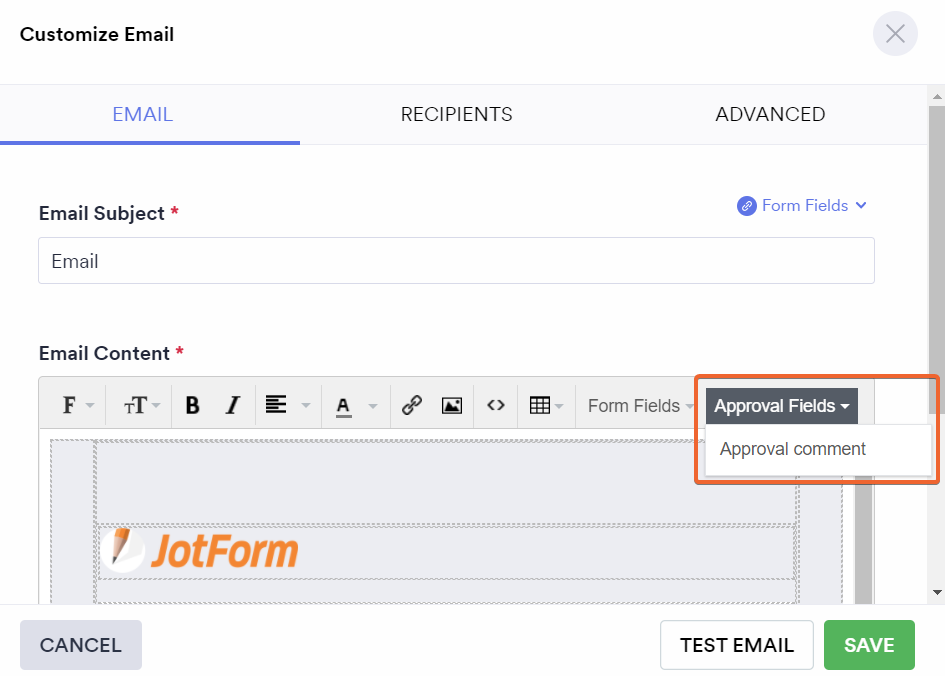This screenshot has height=676, width=945.
Task: Click the JotForm logo in the email preview
Action: tap(198, 549)
